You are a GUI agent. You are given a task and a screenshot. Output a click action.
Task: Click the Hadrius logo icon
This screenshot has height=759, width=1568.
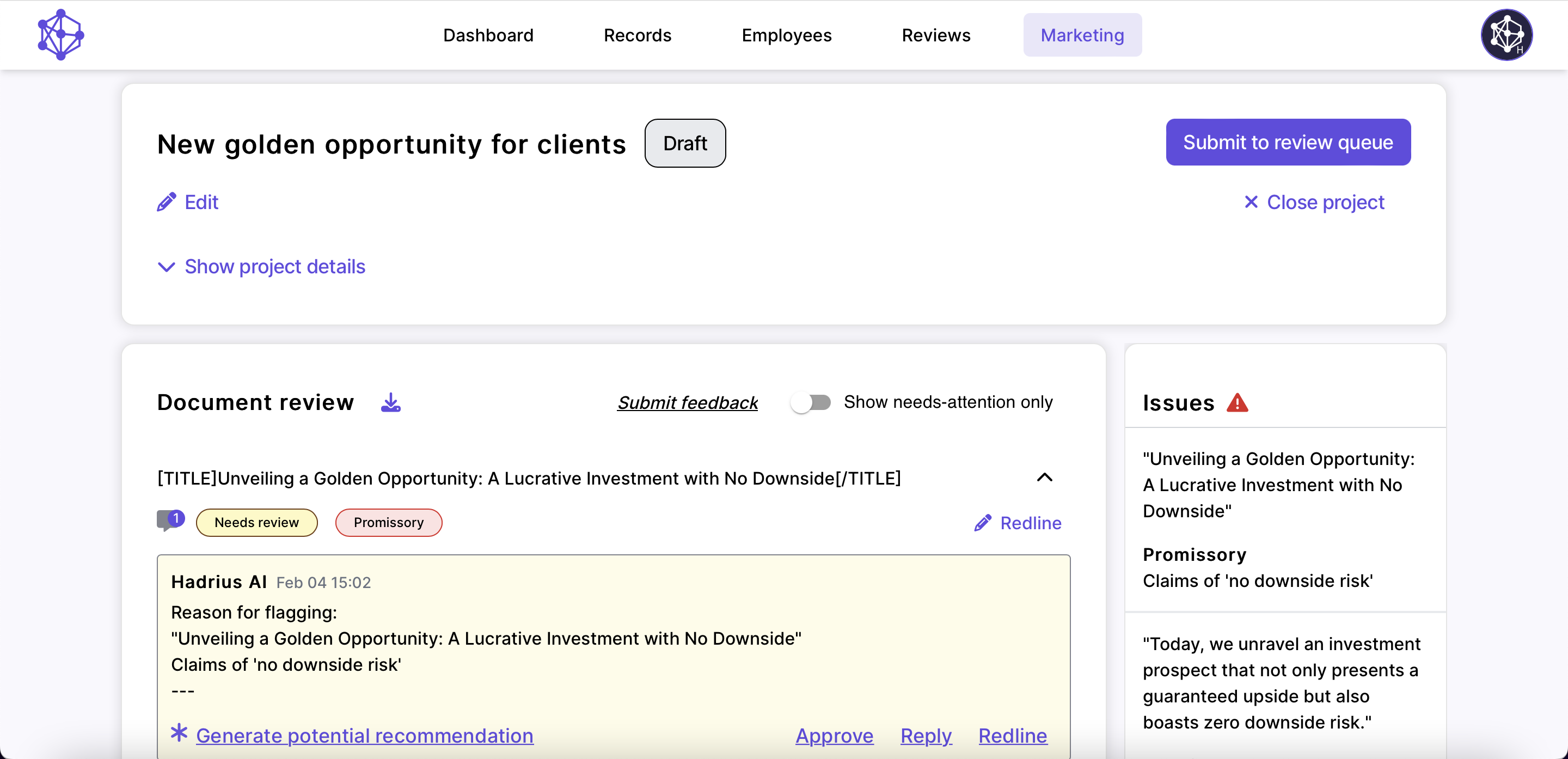(60, 35)
